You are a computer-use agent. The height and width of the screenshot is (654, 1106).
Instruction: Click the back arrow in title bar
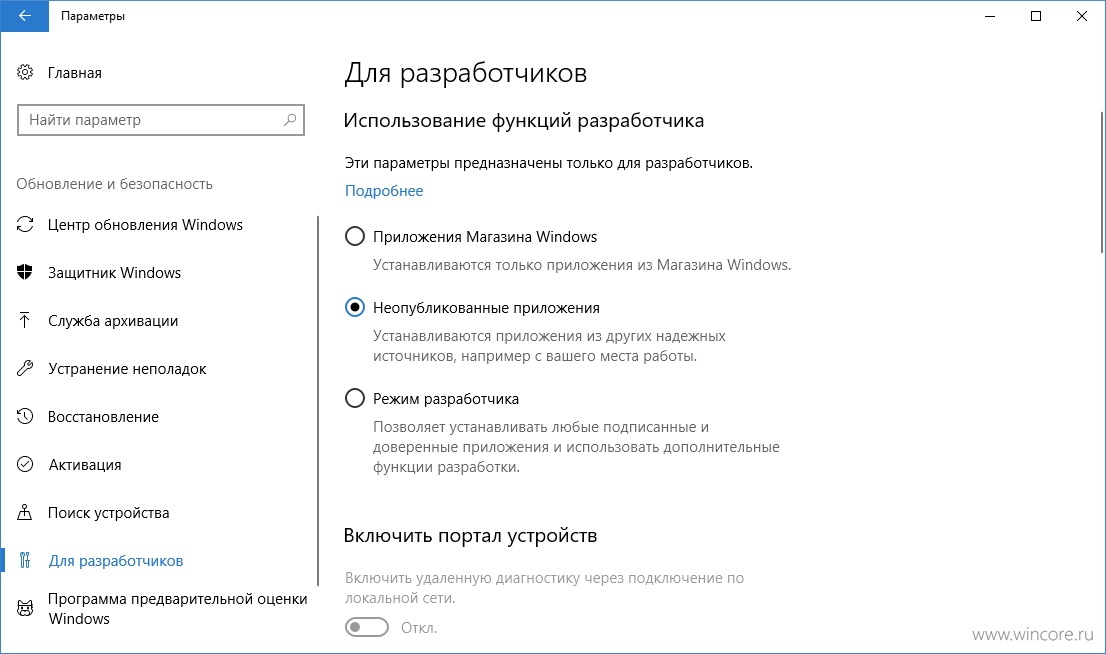click(x=25, y=16)
